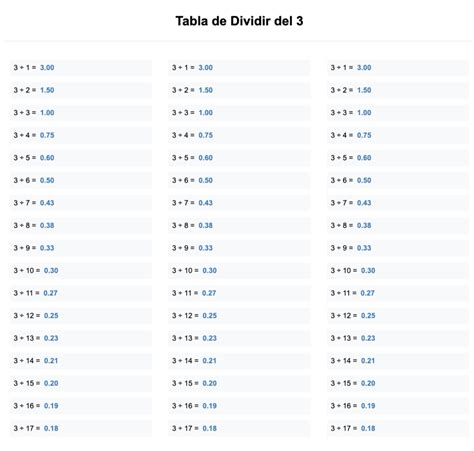474x451 pixels.
Task: Select the 3.00 result in the left column
Action: point(47,68)
